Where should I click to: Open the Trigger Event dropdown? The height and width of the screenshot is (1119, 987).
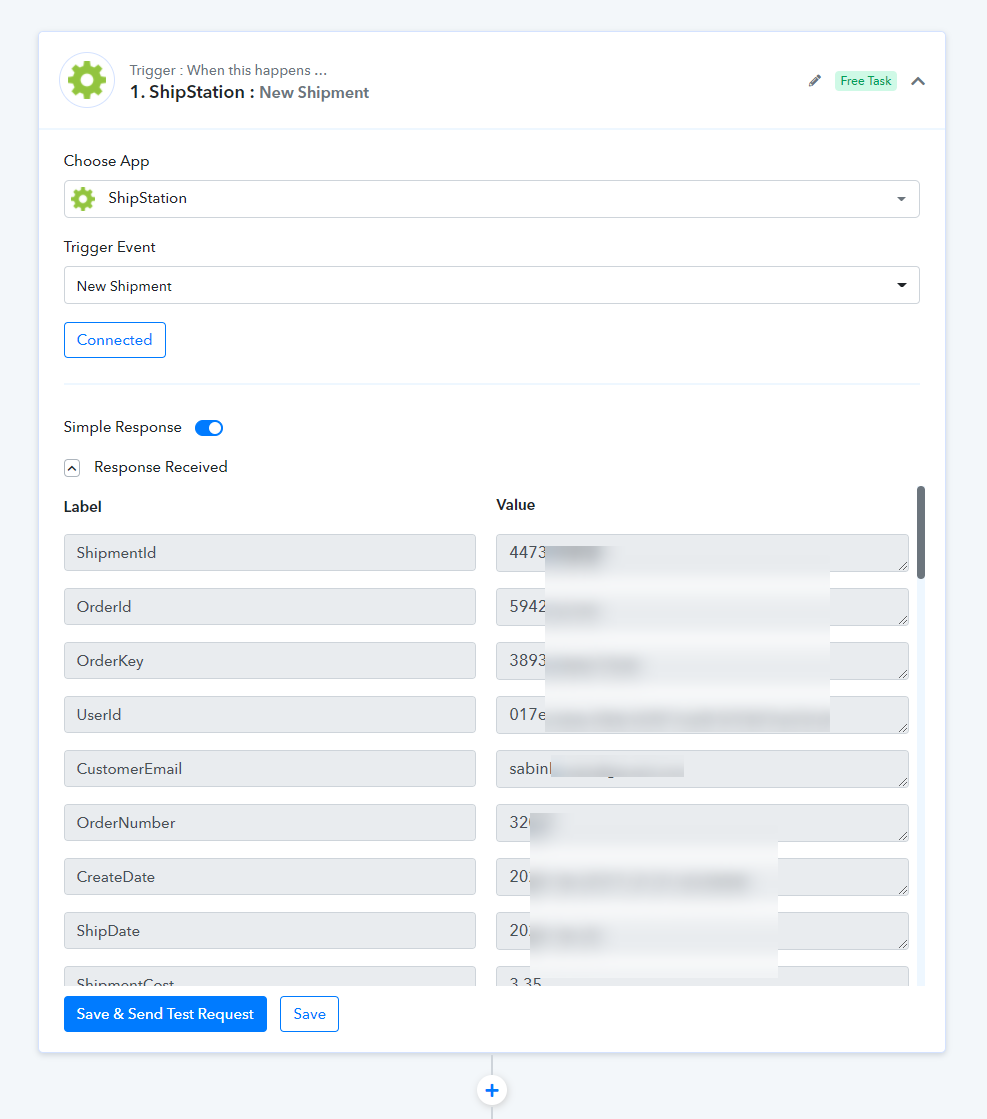point(492,285)
